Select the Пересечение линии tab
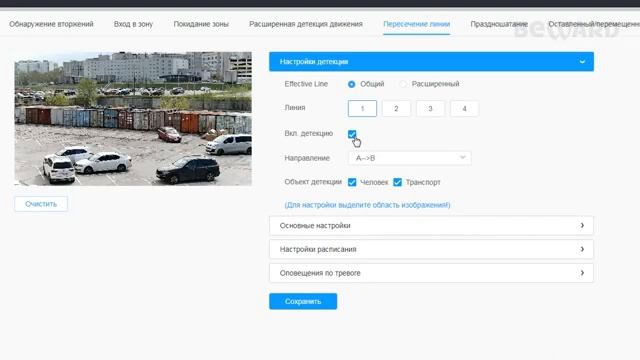 click(416, 24)
